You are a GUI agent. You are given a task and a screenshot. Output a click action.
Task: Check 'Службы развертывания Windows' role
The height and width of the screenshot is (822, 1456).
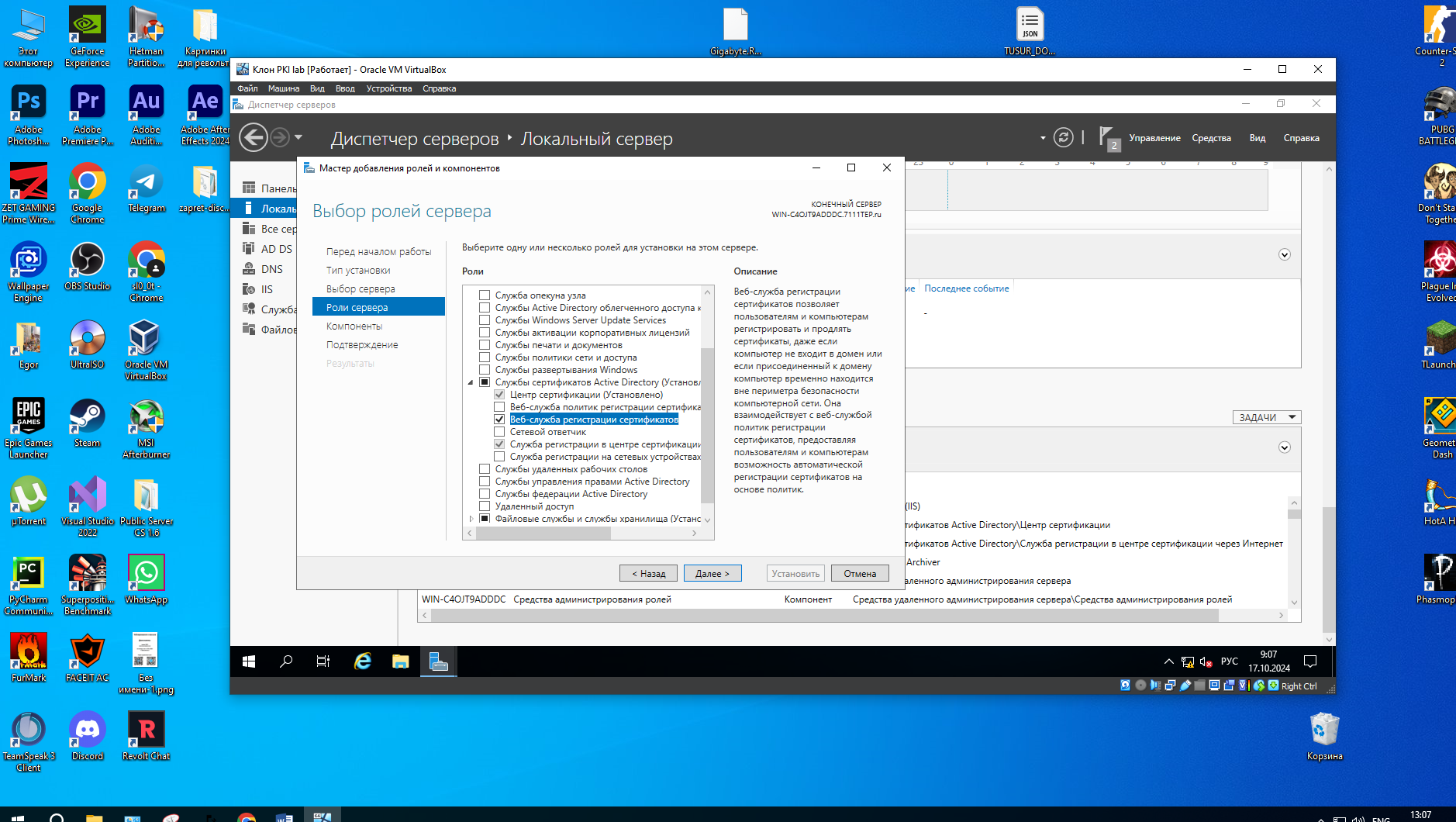click(x=485, y=370)
